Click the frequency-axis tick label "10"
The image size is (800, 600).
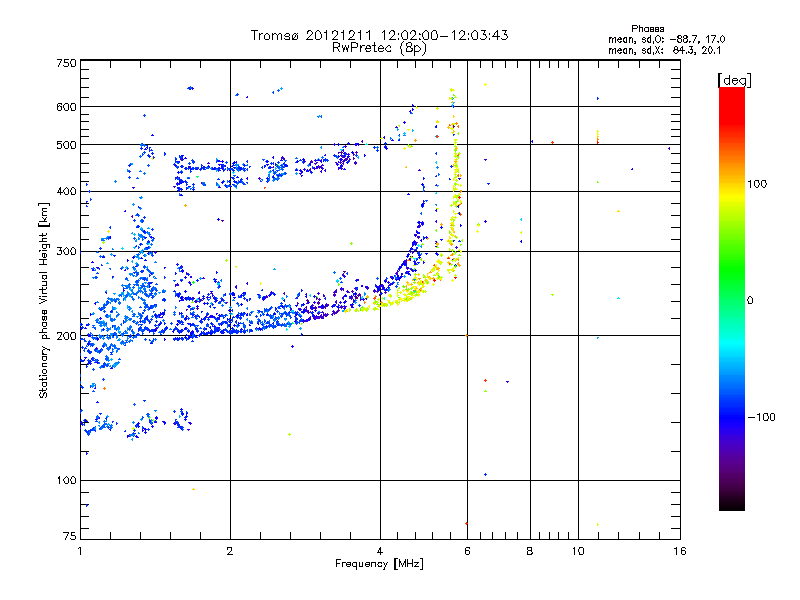[x=578, y=551]
